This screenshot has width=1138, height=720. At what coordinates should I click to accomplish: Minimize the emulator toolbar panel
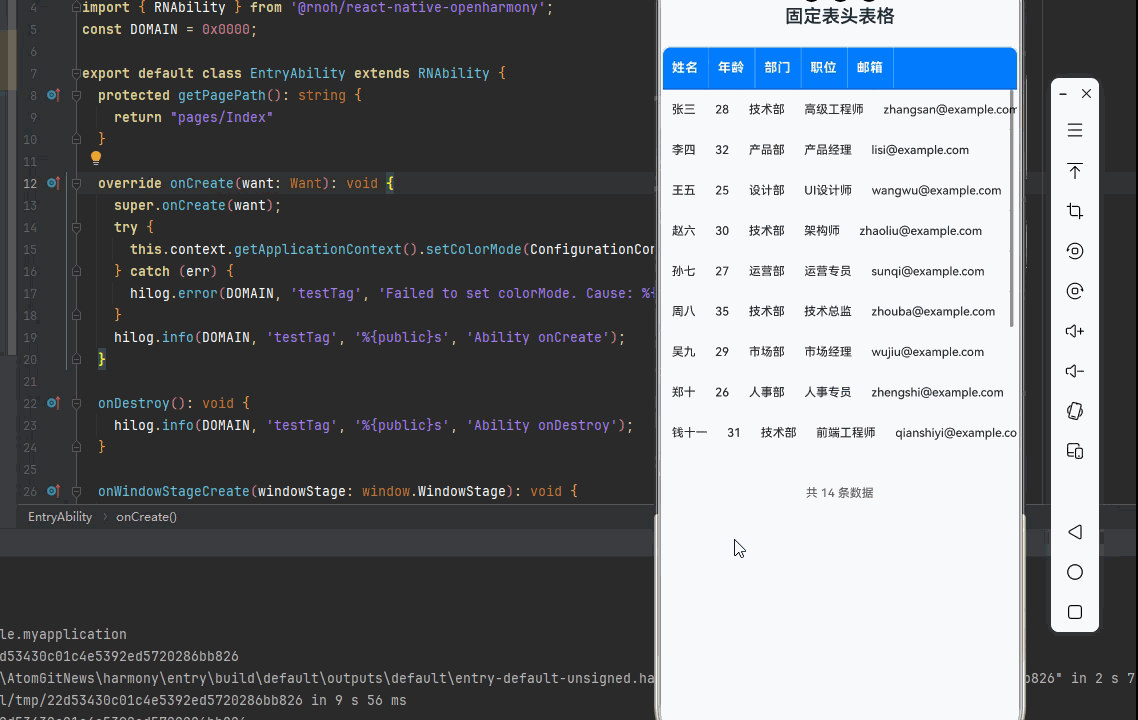click(1063, 94)
